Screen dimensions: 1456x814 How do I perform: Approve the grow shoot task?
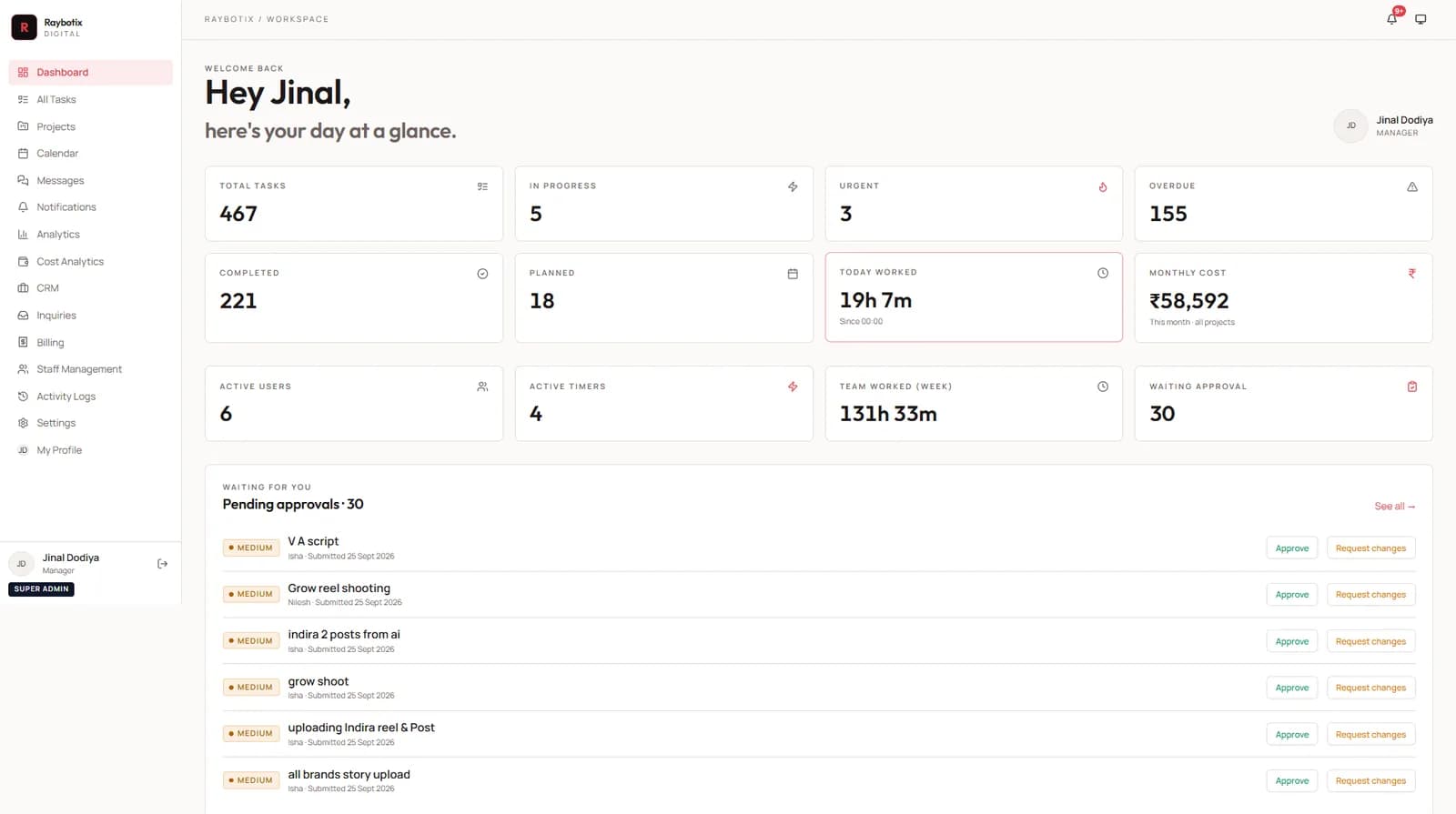pyautogui.click(x=1291, y=688)
